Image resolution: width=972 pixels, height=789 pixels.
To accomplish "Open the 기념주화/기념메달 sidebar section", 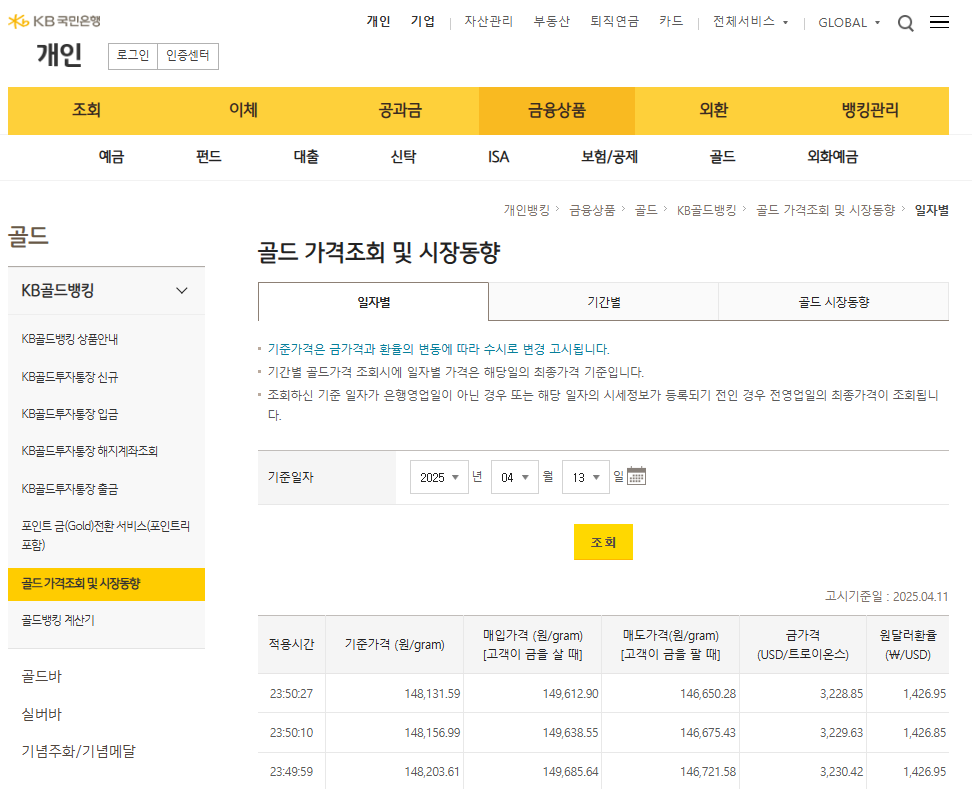I will [78, 751].
